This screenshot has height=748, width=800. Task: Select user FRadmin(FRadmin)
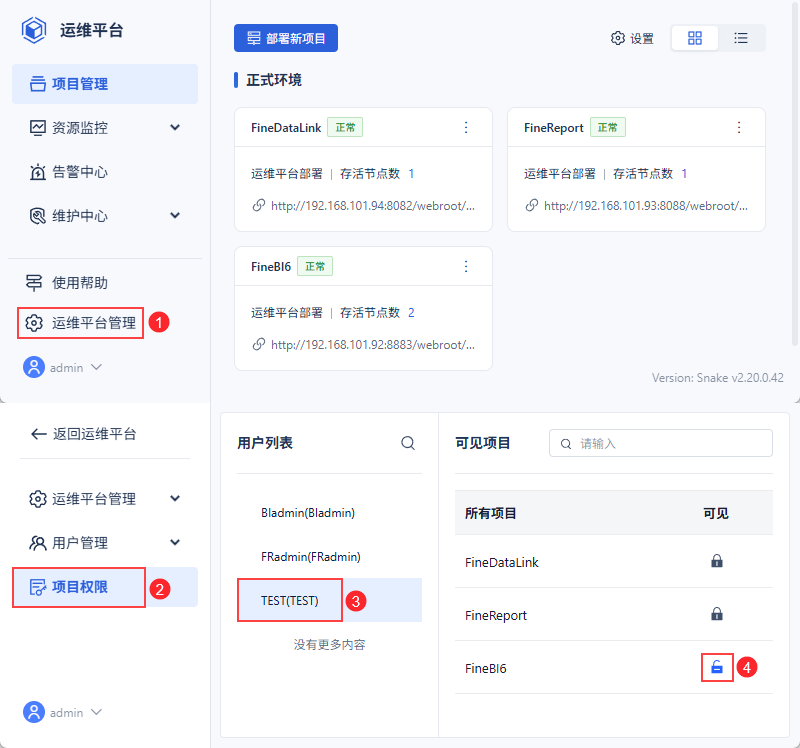pyautogui.click(x=330, y=557)
